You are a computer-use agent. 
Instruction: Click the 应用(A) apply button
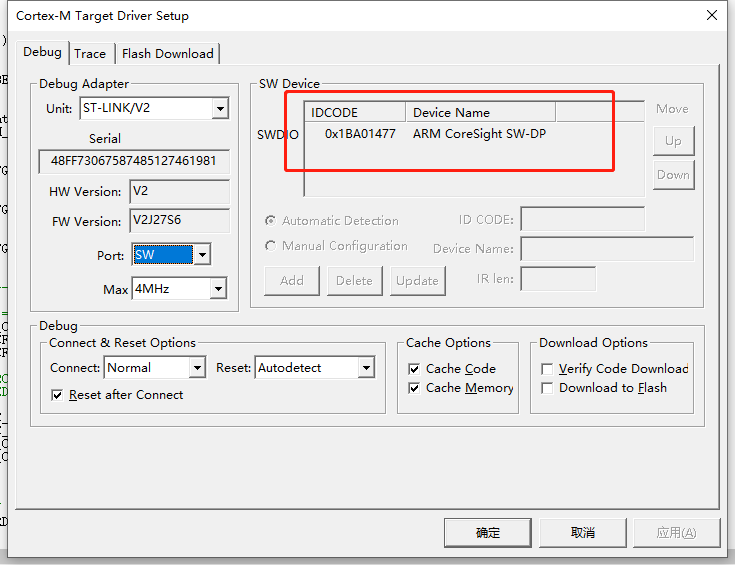[676, 533]
